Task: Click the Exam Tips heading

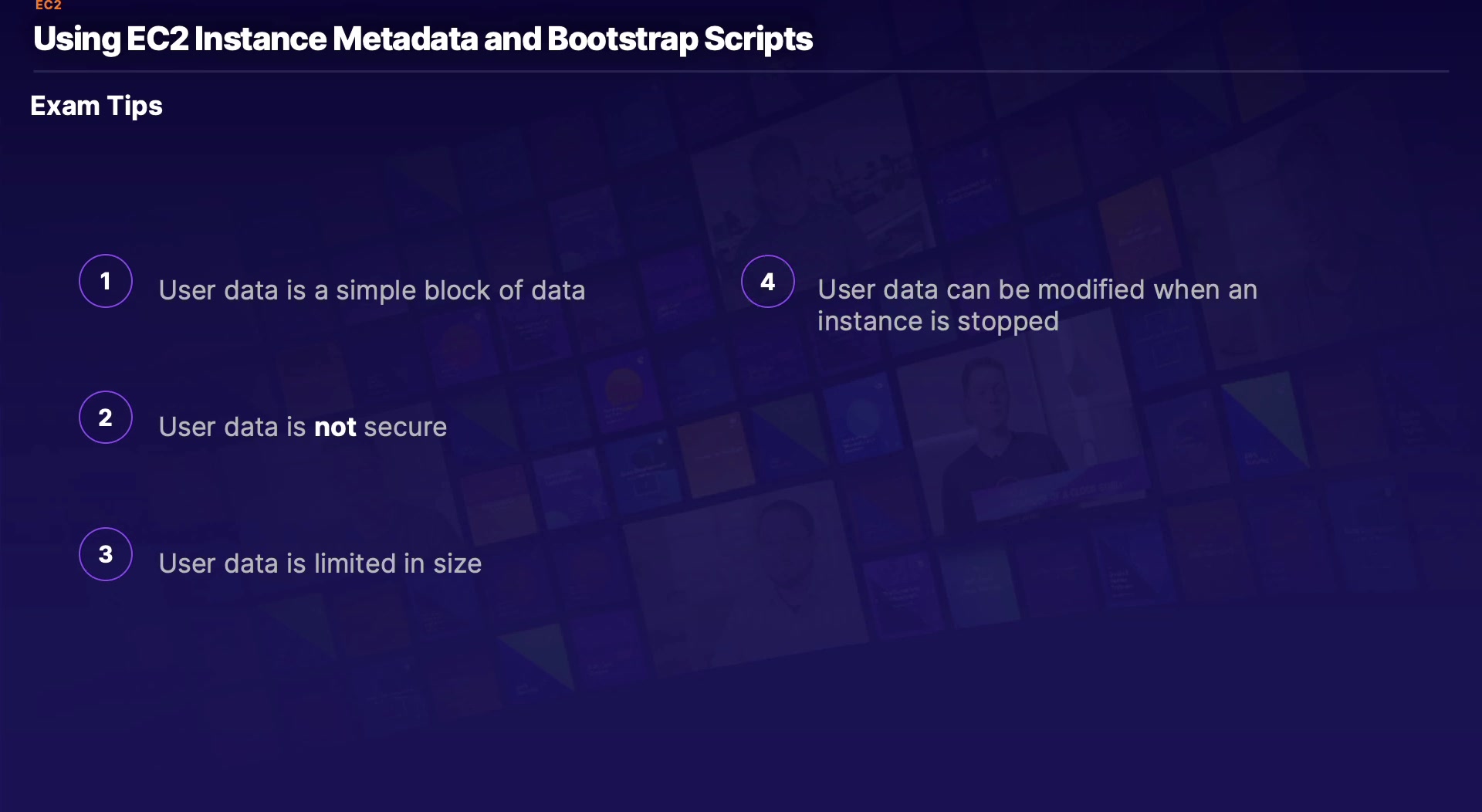Action: pos(96,106)
